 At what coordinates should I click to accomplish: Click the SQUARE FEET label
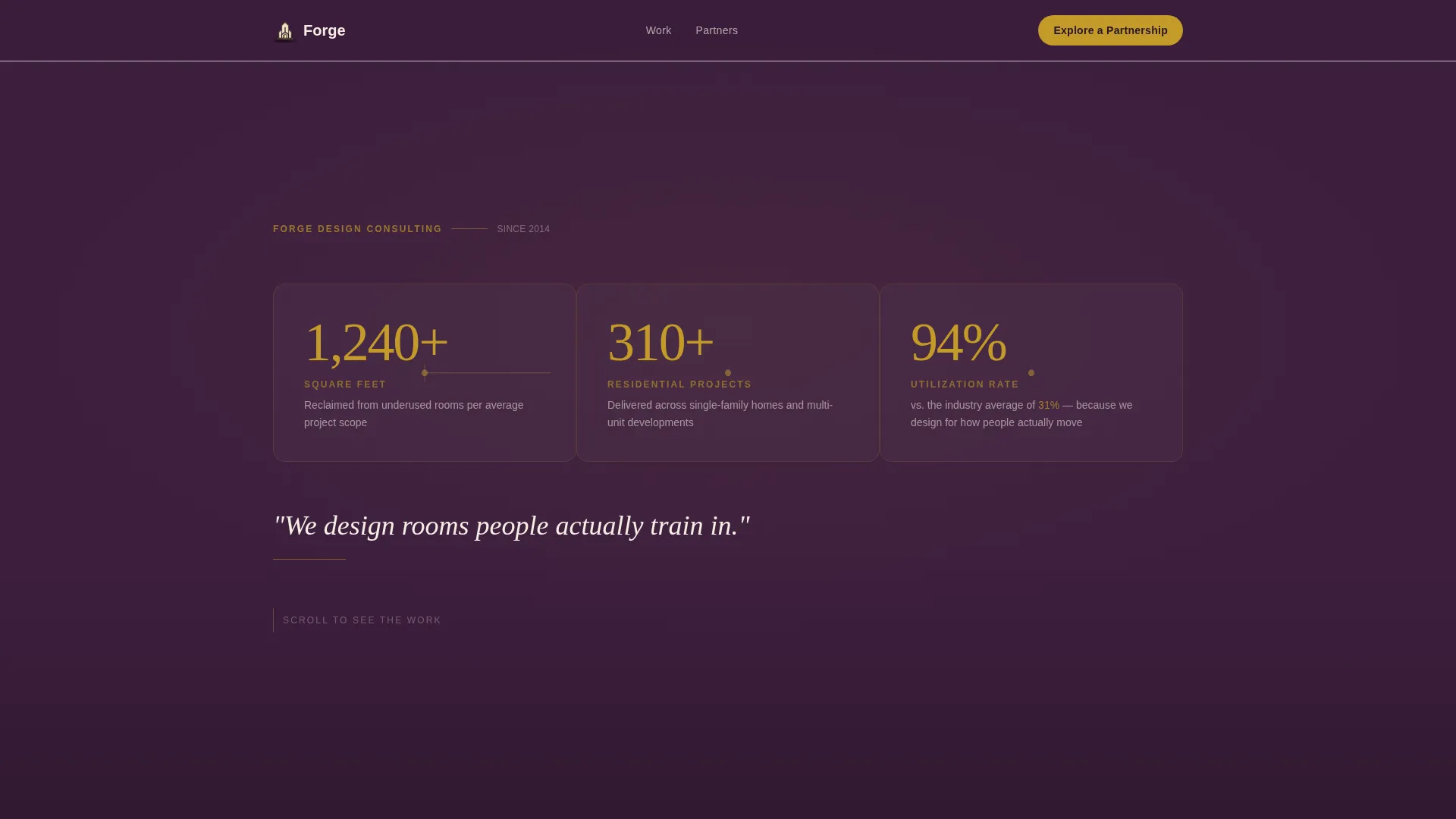click(345, 384)
